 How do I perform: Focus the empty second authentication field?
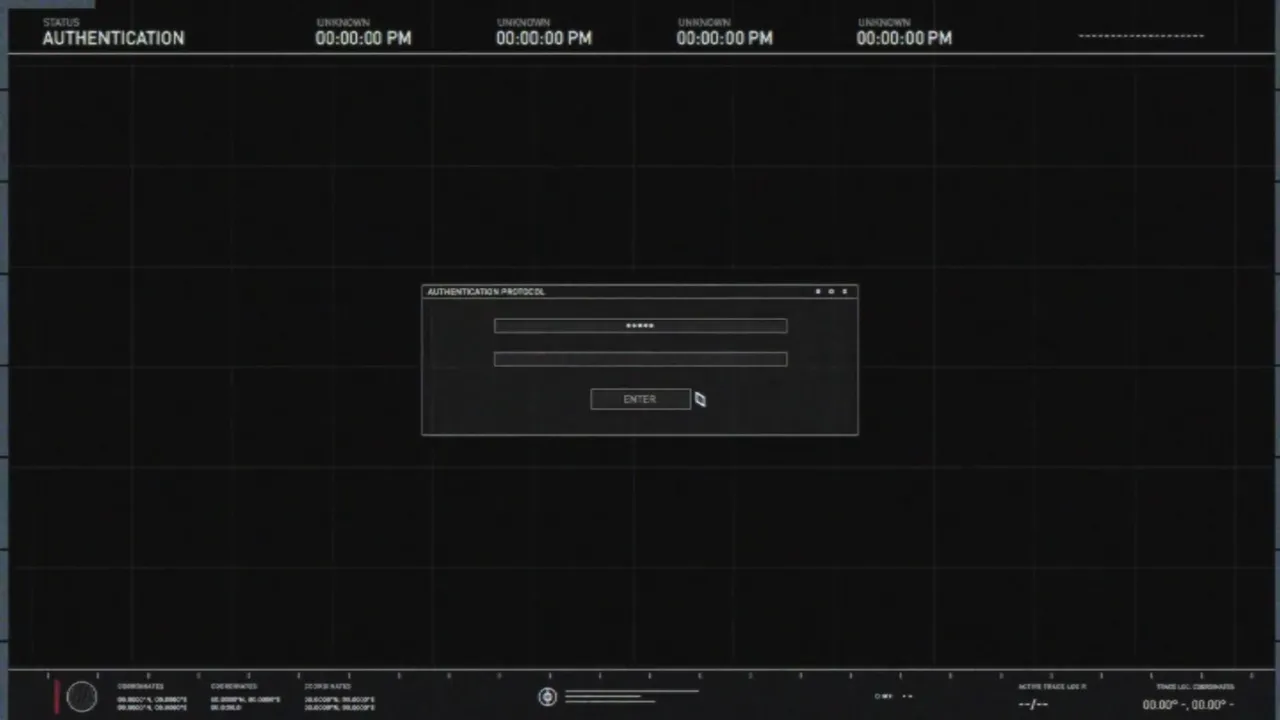[640, 359]
